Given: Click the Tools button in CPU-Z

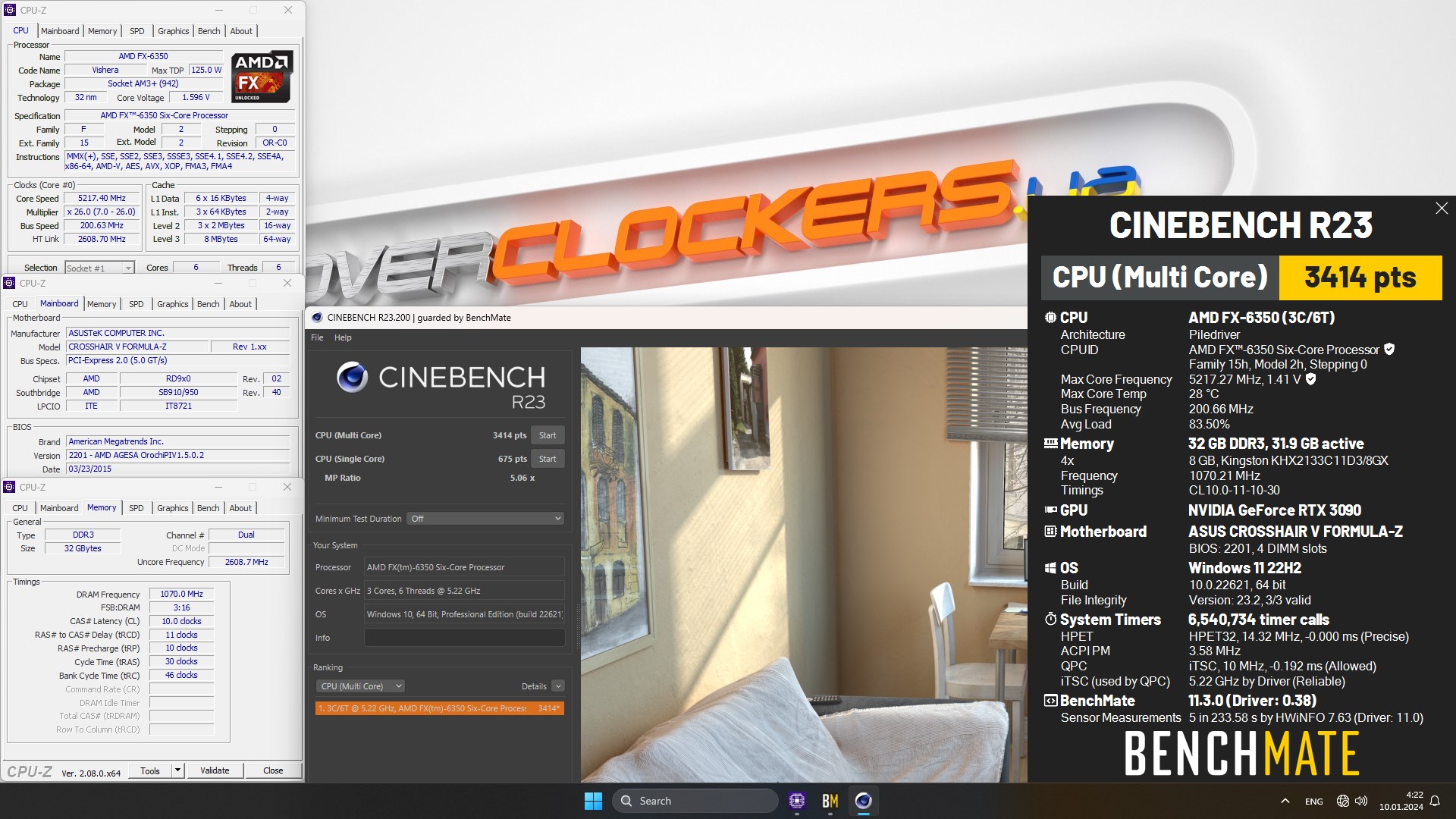Looking at the screenshot, I should coord(150,770).
